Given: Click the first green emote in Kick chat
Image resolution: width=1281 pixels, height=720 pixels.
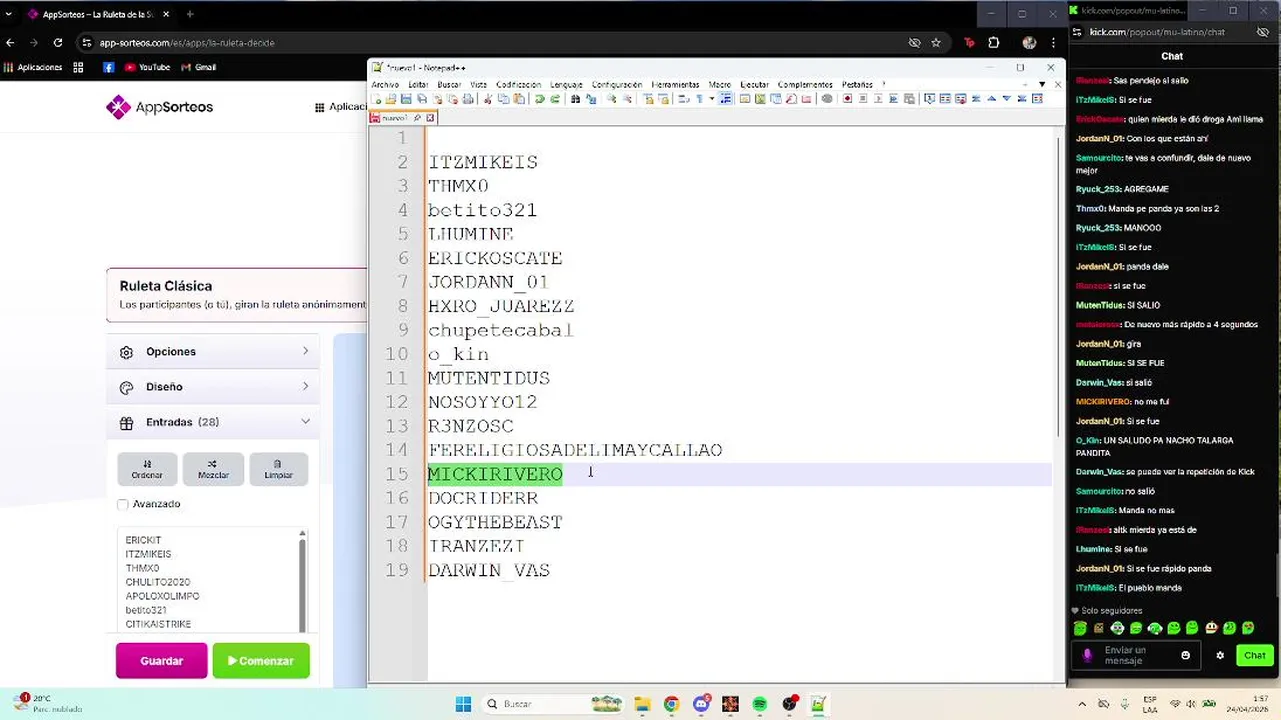Looking at the screenshot, I should 1080,628.
